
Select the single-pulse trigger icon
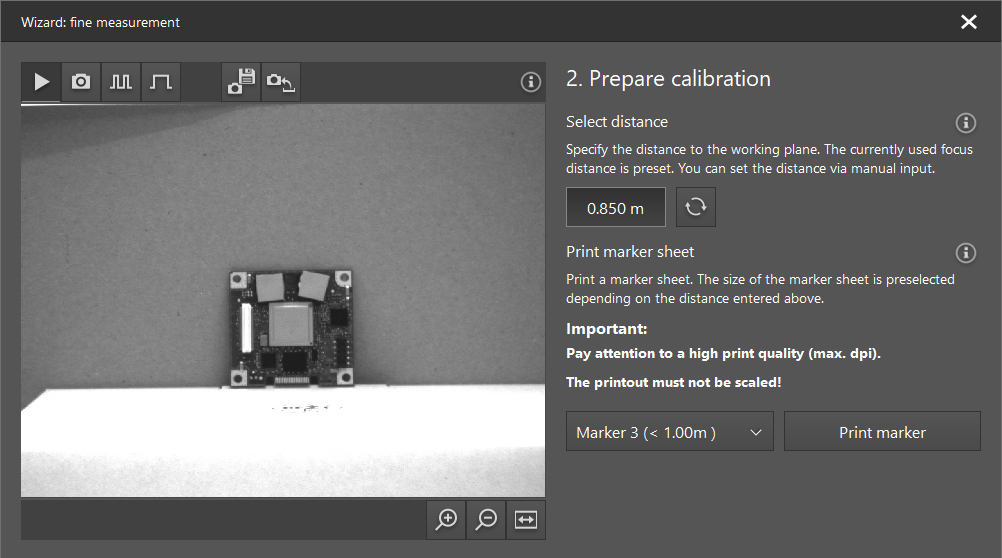(161, 82)
